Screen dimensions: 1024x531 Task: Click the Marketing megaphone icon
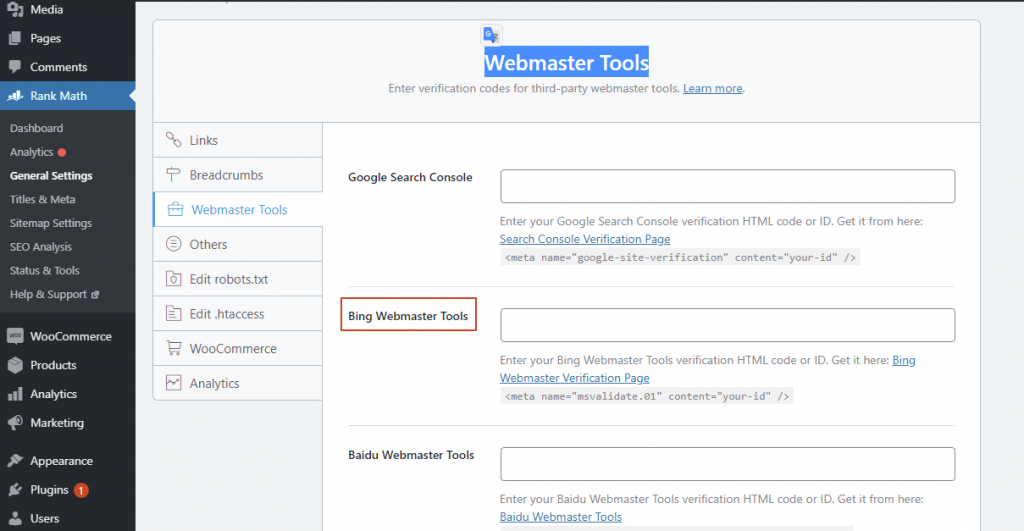[15, 423]
